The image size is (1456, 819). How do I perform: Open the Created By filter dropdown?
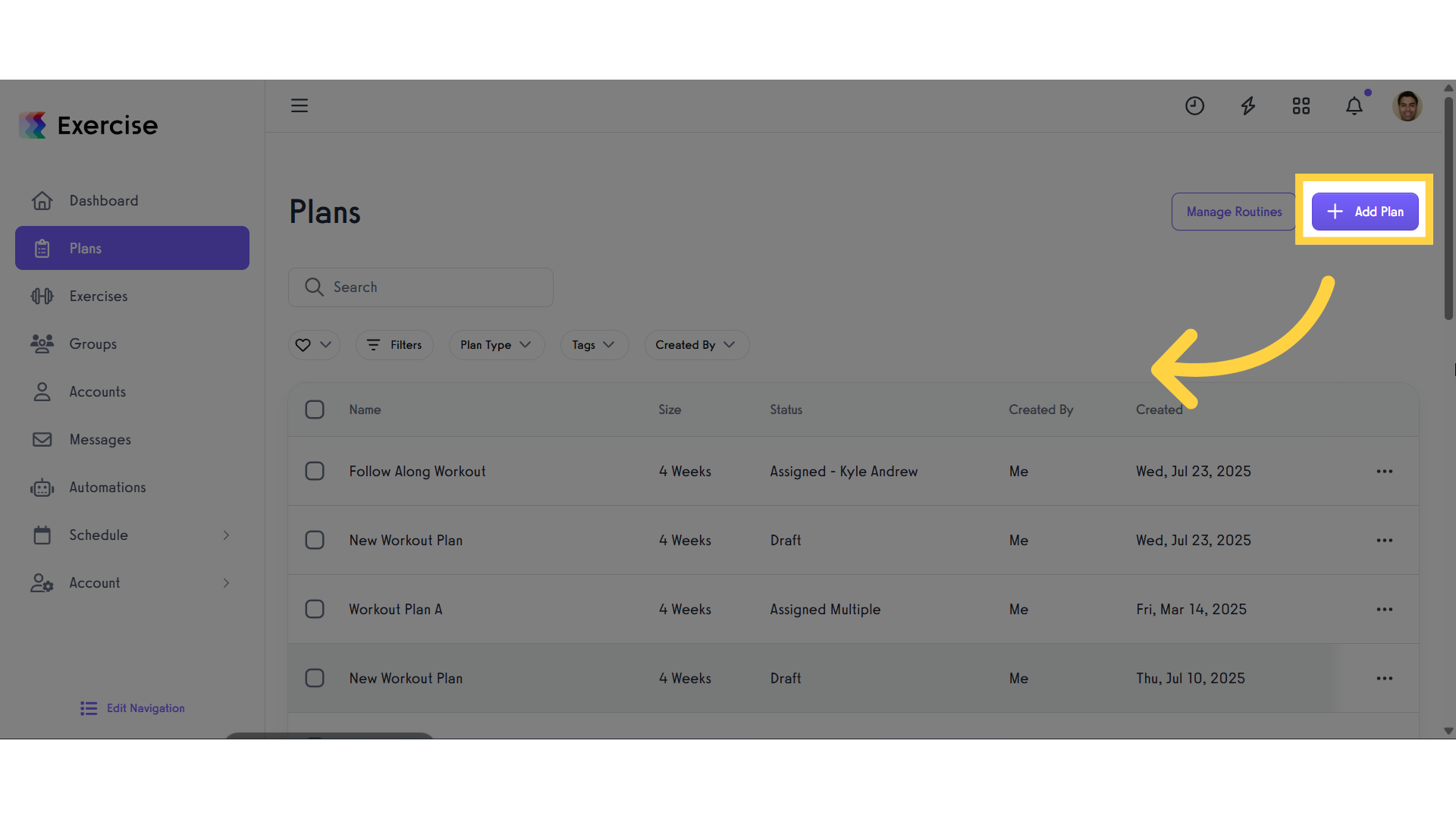point(697,345)
